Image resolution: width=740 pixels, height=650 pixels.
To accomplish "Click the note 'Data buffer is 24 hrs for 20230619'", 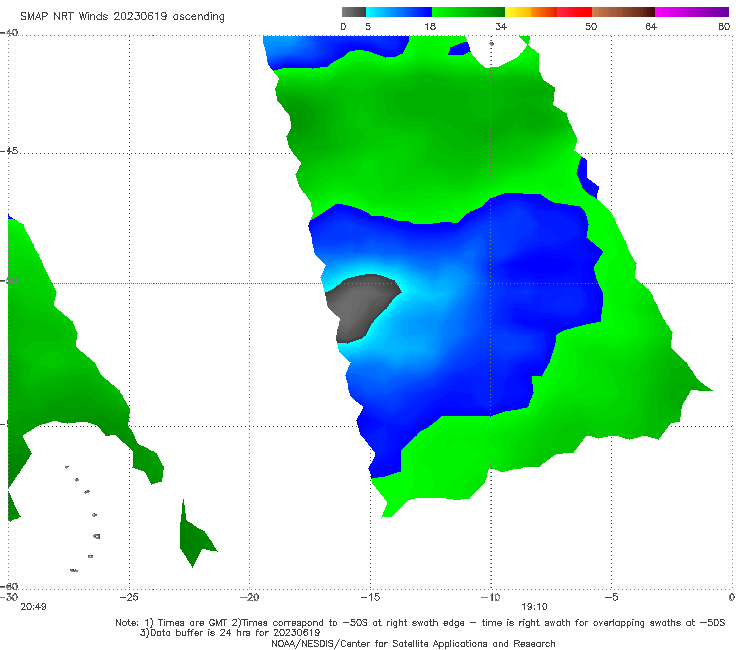I will tap(230, 633).
